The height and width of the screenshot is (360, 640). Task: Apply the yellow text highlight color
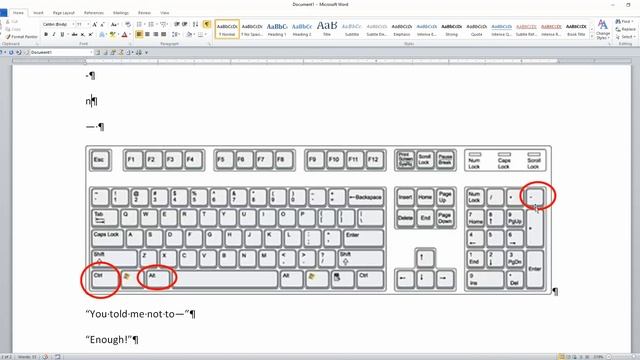coord(113,34)
